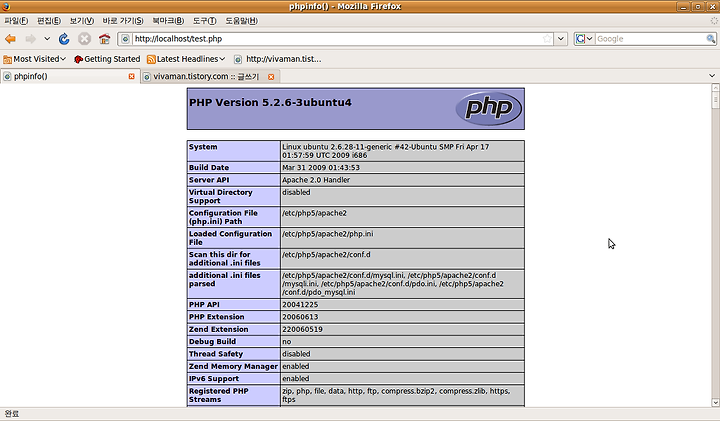Click the Forward arrow button
This screenshot has width=720, height=421.
[30, 39]
